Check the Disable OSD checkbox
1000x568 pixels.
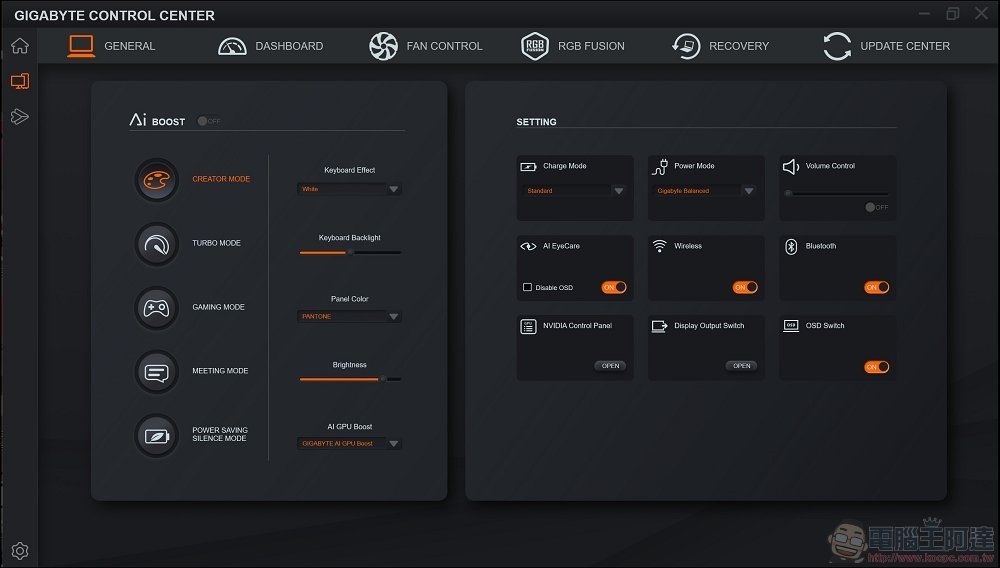[x=527, y=288]
